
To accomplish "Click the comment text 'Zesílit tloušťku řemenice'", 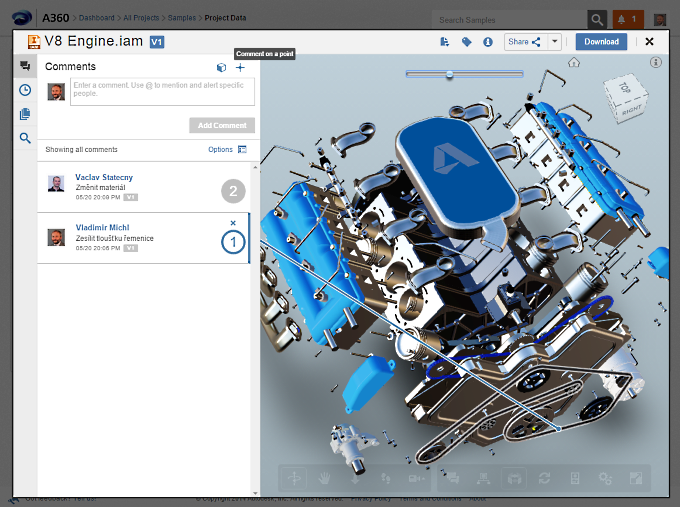I will click(x=114, y=238).
